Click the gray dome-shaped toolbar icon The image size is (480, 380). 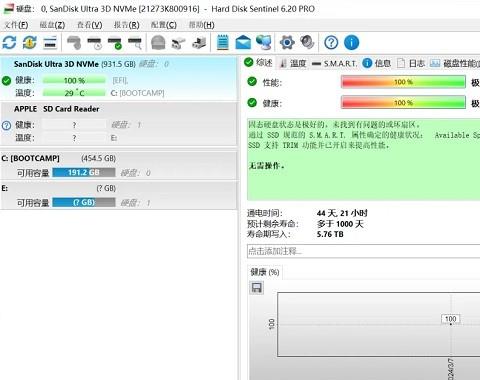(158, 43)
